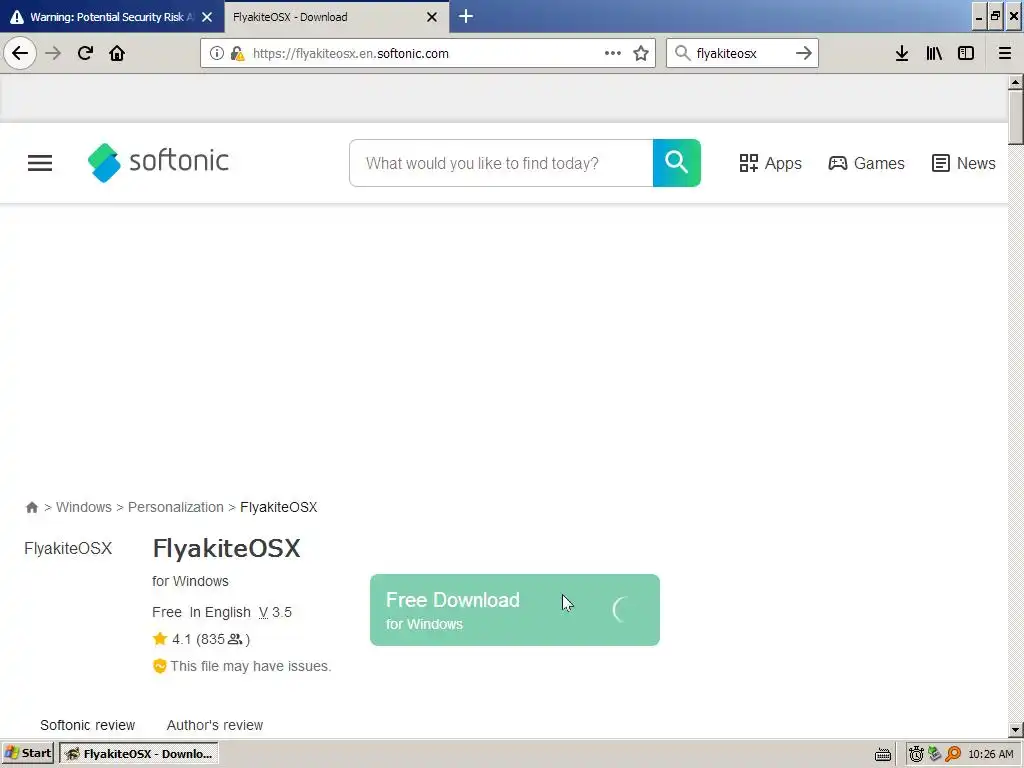Open the Windows Start menu
The height and width of the screenshot is (768, 1024).
28,754
